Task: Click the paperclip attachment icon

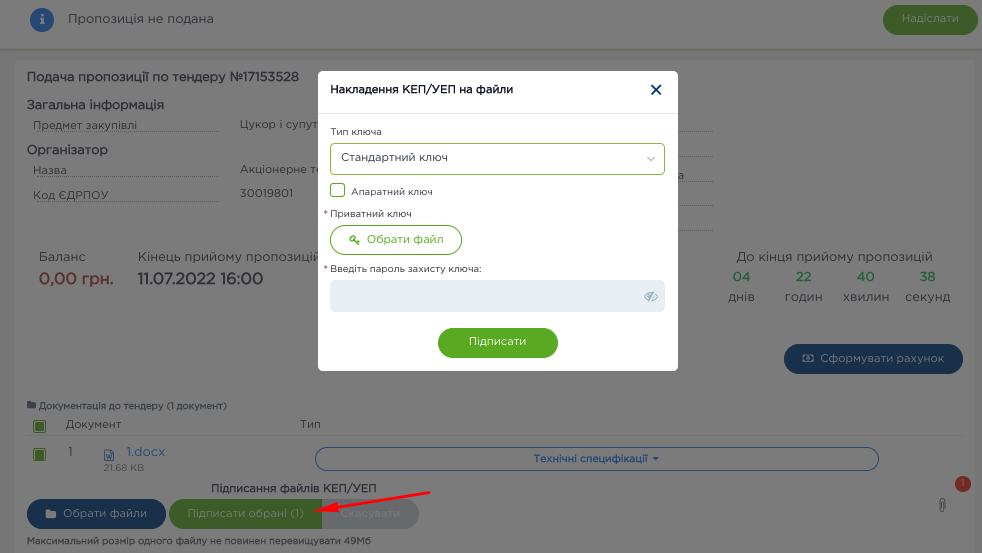Action: point(942,505)
